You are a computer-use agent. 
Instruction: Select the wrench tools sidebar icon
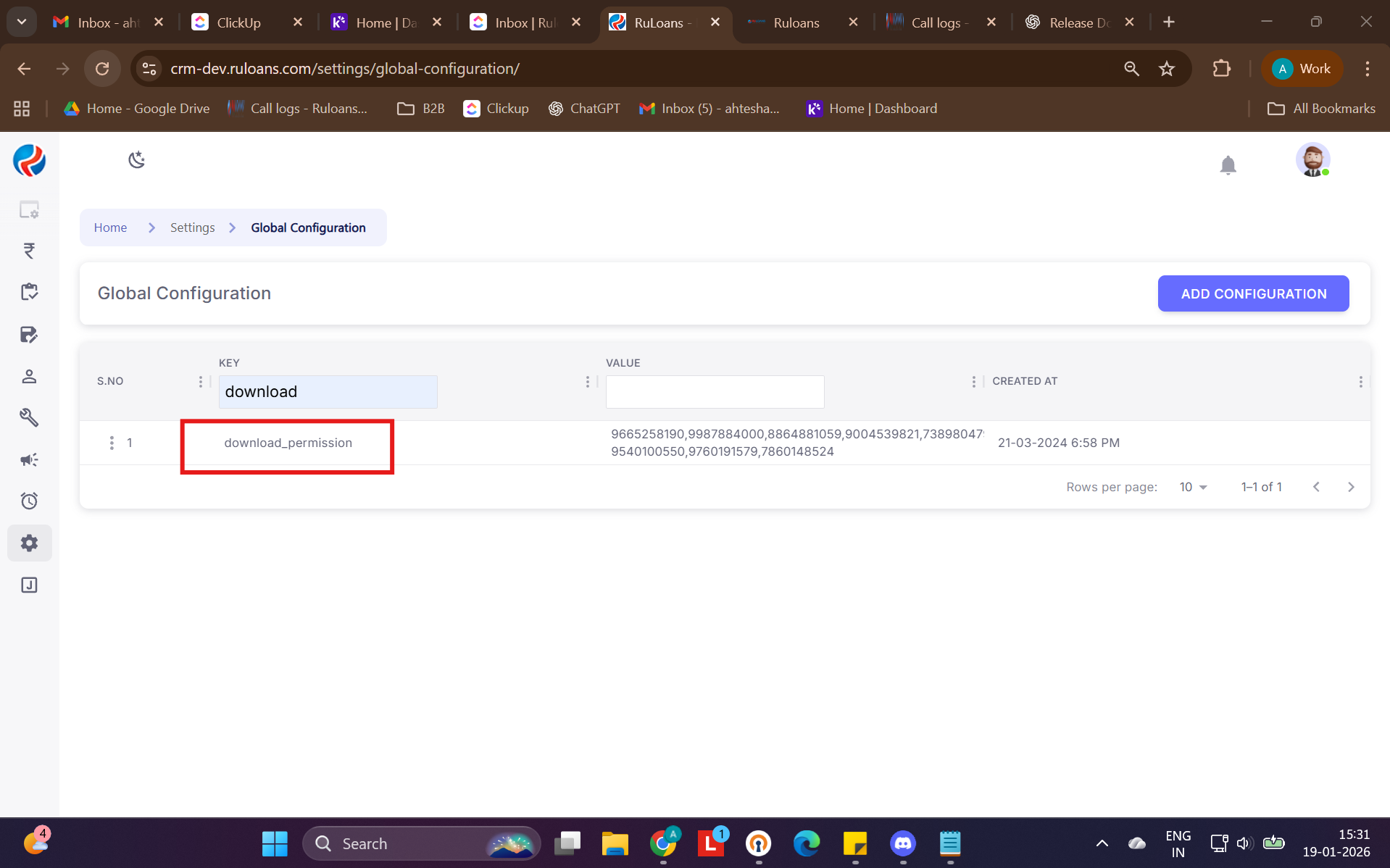point(29,417)
